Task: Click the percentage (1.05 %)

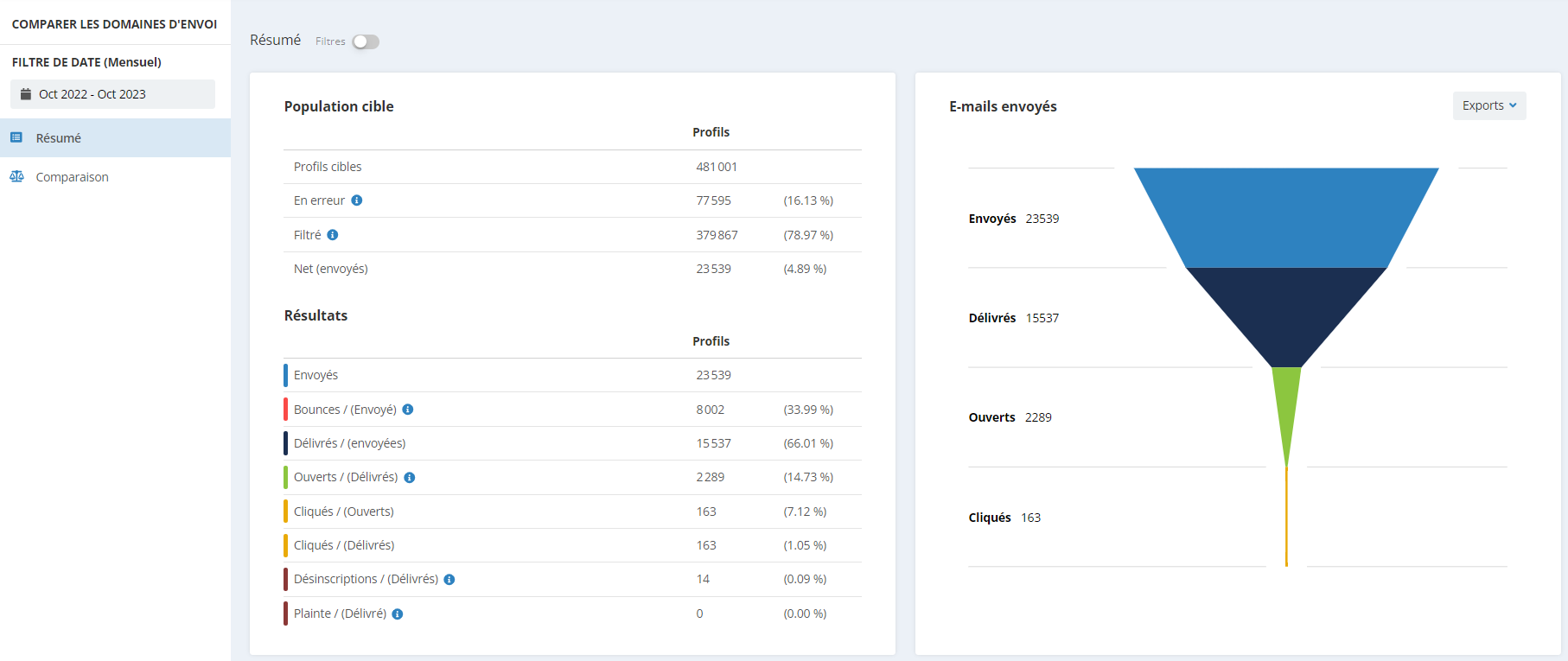Action: click(x=805, y=545)
